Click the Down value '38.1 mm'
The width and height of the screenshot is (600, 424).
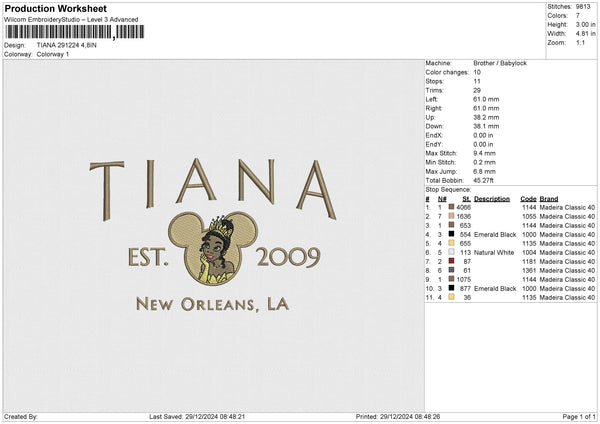pos(486,126)
